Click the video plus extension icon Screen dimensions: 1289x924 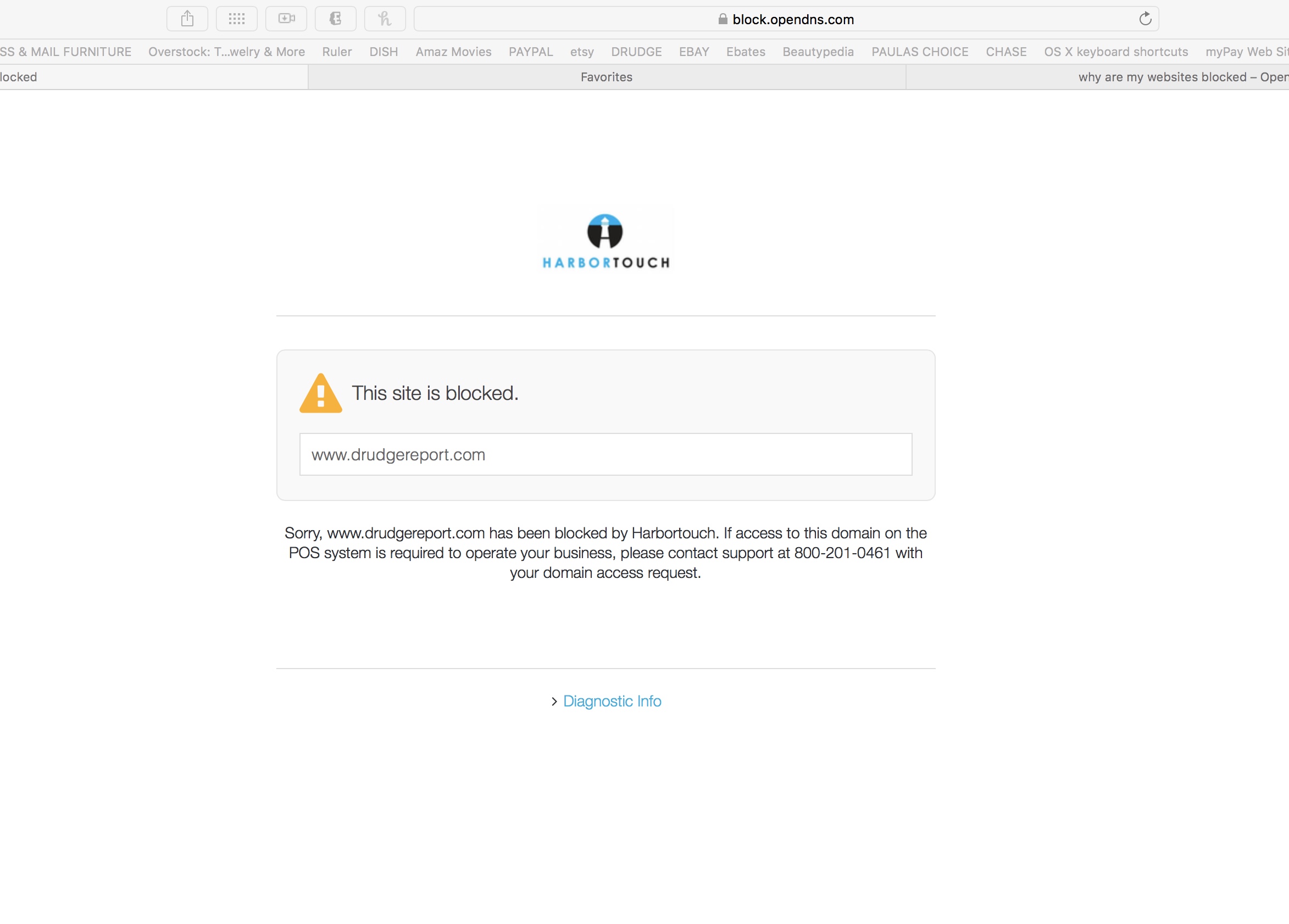point(286,19)
